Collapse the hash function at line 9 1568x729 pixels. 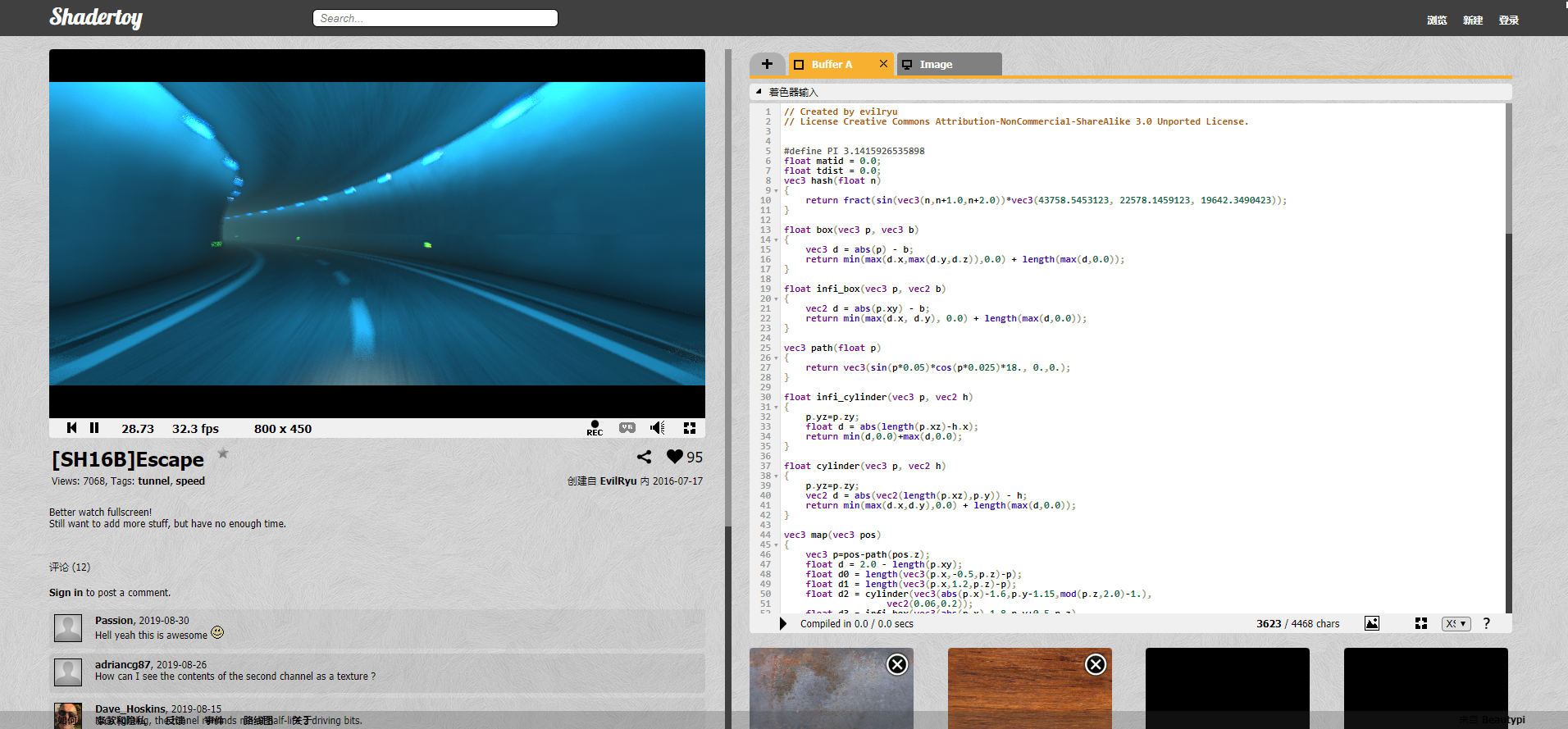(x=777, y=191)
